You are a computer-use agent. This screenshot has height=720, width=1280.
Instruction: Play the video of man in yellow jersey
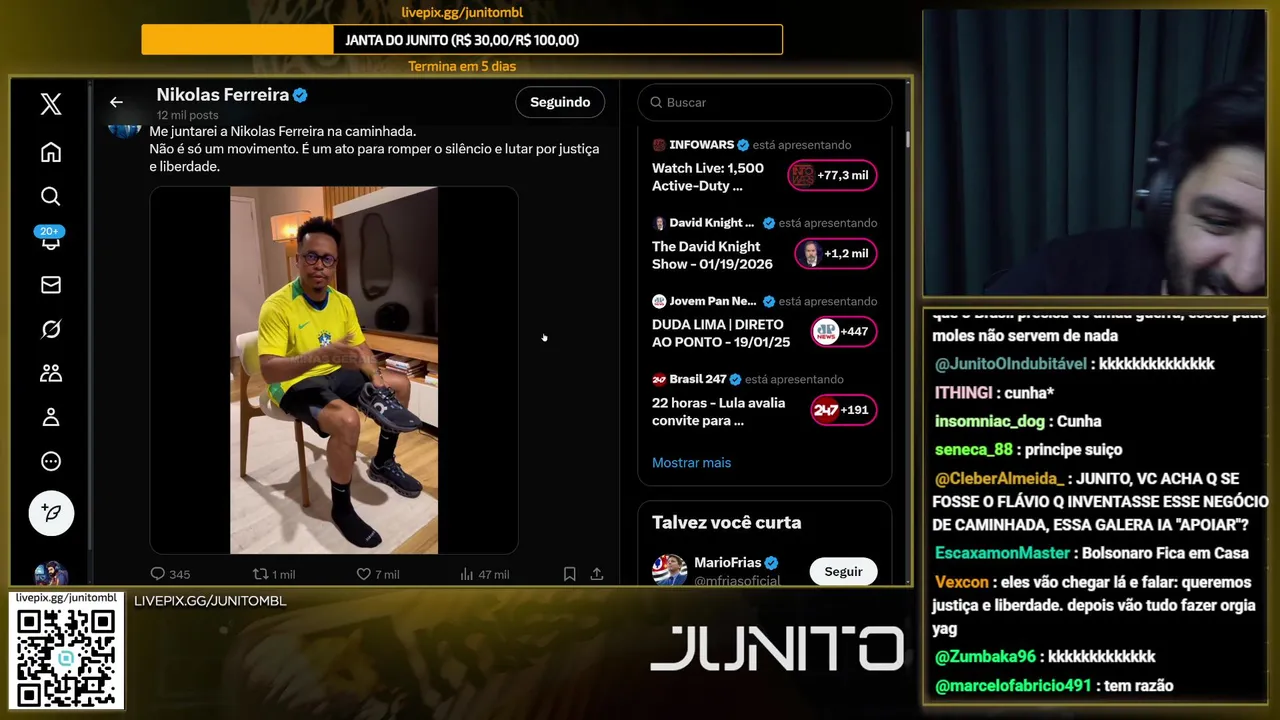tap(334, 370)
